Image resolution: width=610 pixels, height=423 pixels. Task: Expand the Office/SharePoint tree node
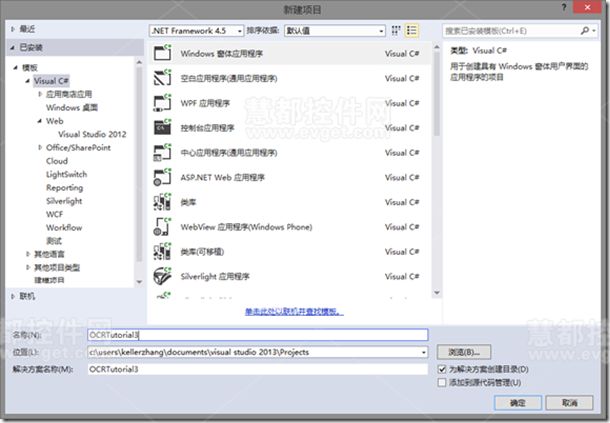tap(40, 147)
